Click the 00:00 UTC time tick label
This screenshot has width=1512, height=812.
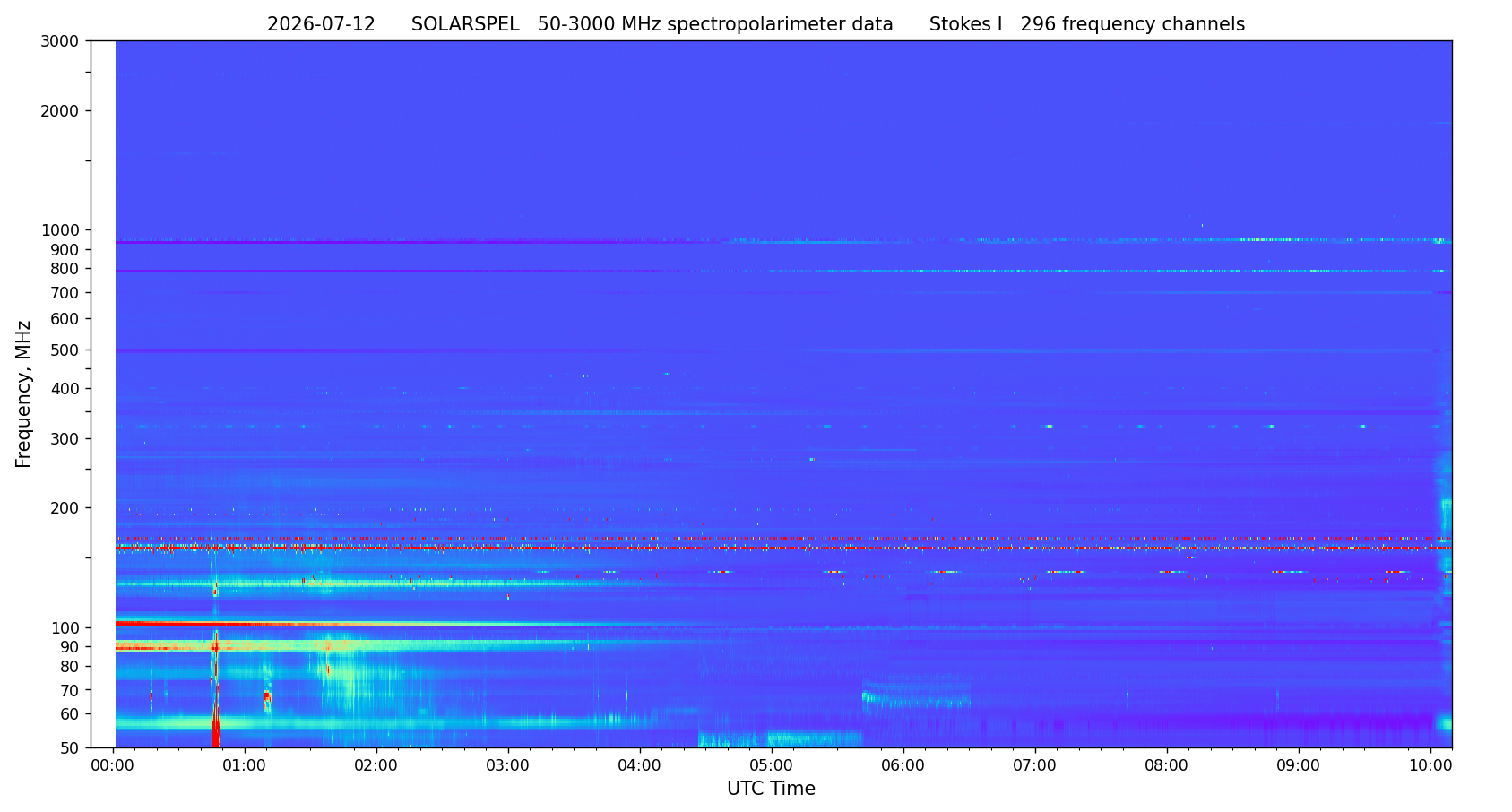coord(113,766)
